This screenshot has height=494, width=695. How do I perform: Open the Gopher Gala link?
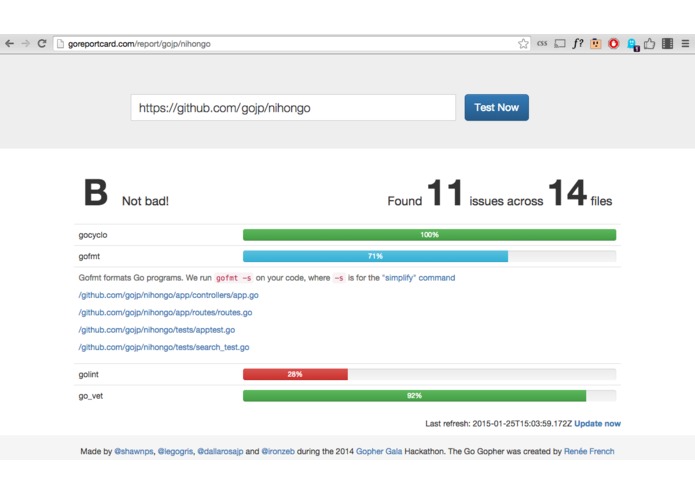[379, 451]
